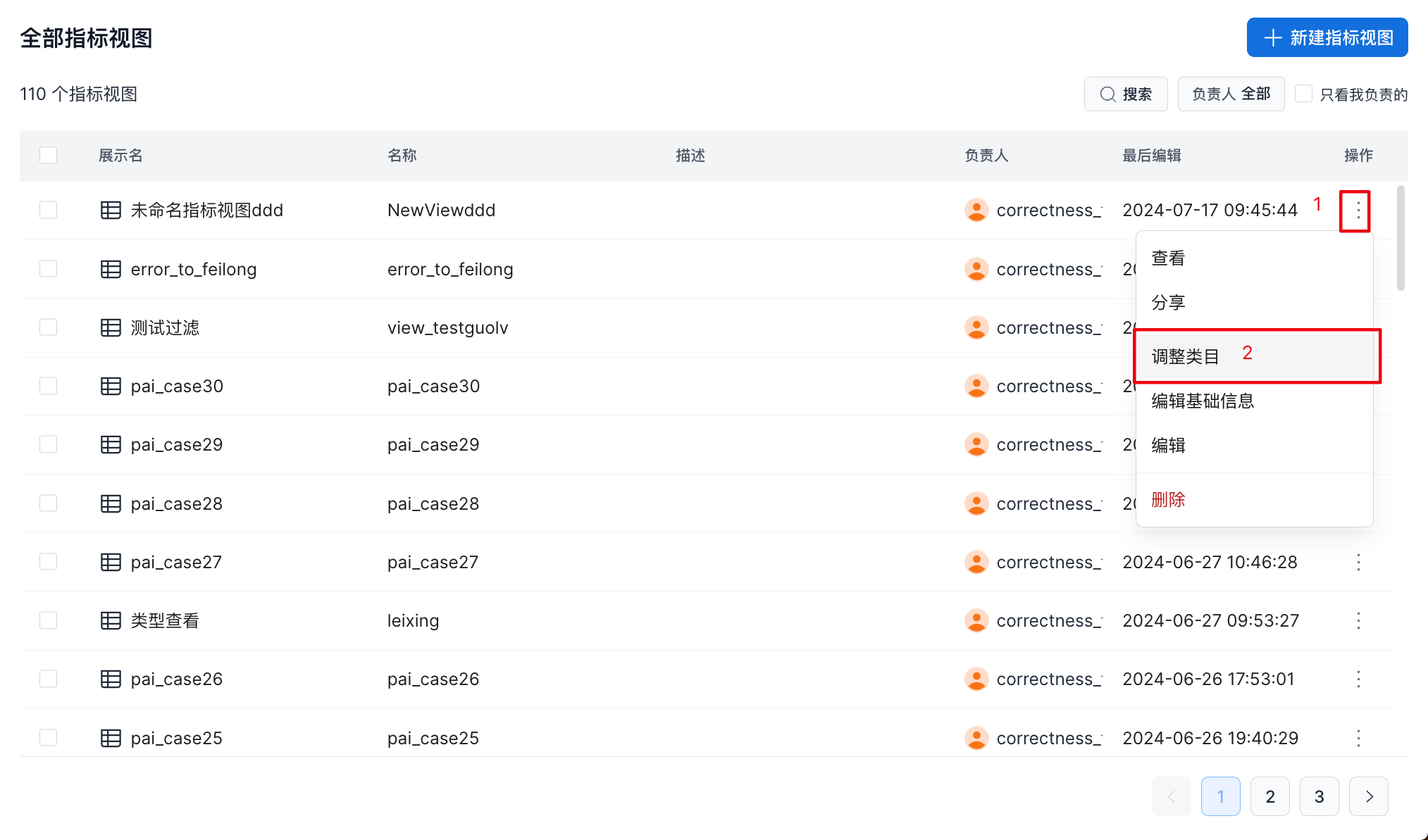The image size is (1428, 840).
Task: Click the avatar icon in pai_case30 row
Action: [x=976, y=386]
